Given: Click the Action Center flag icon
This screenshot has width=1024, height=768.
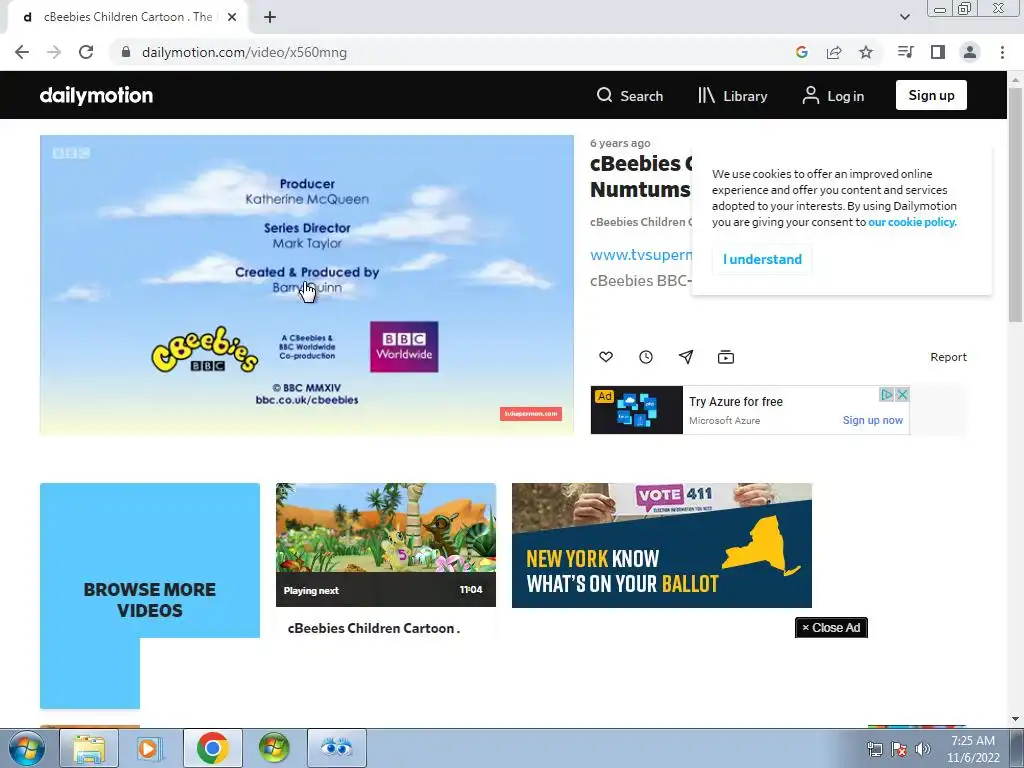Looking at the screenshot, I should [899, 749].
